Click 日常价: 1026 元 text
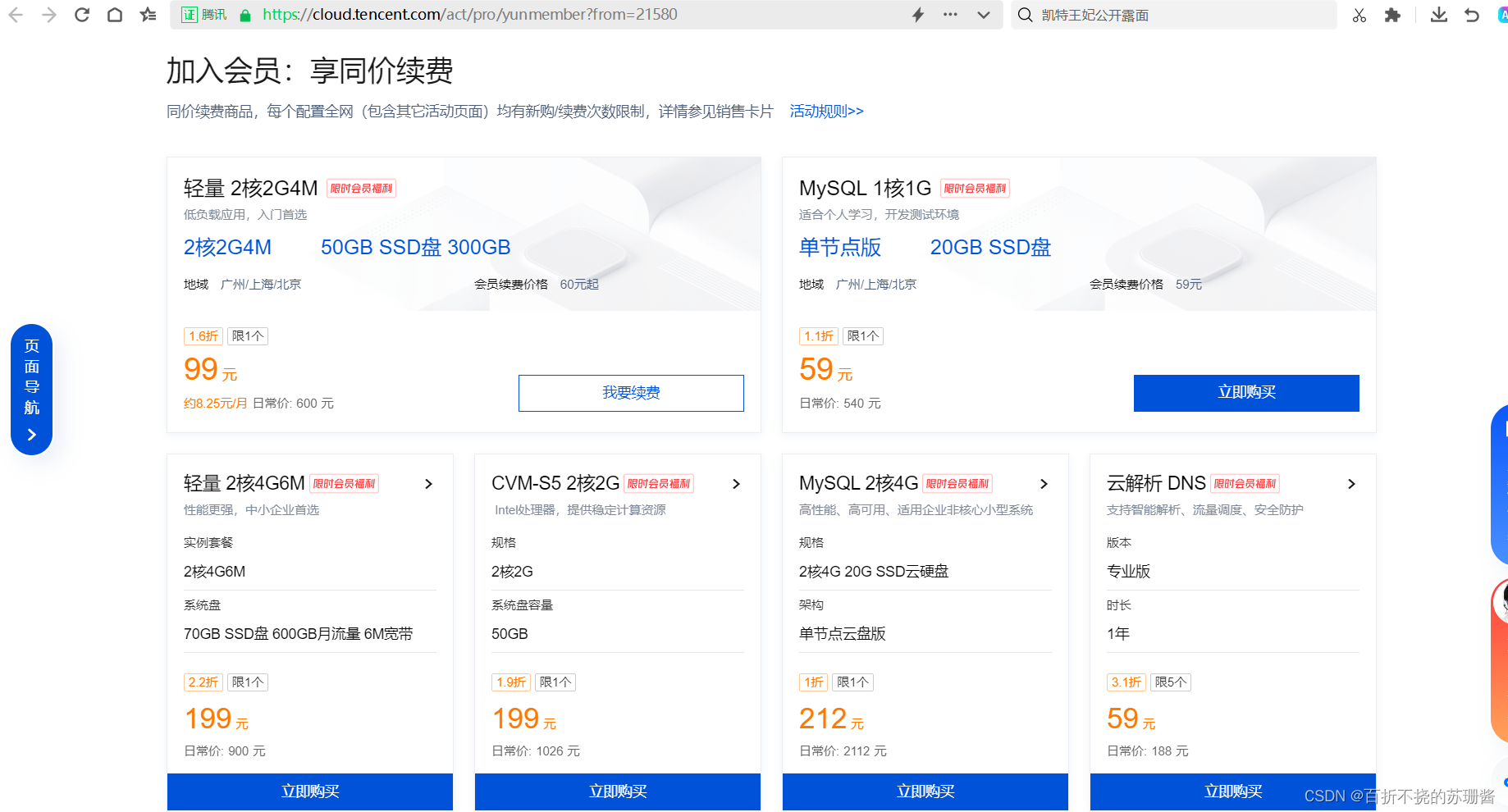 [x=536, y=751]
